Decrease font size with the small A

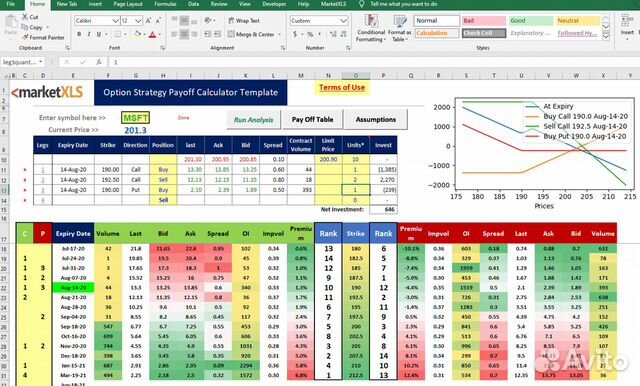tap(158, 20)
